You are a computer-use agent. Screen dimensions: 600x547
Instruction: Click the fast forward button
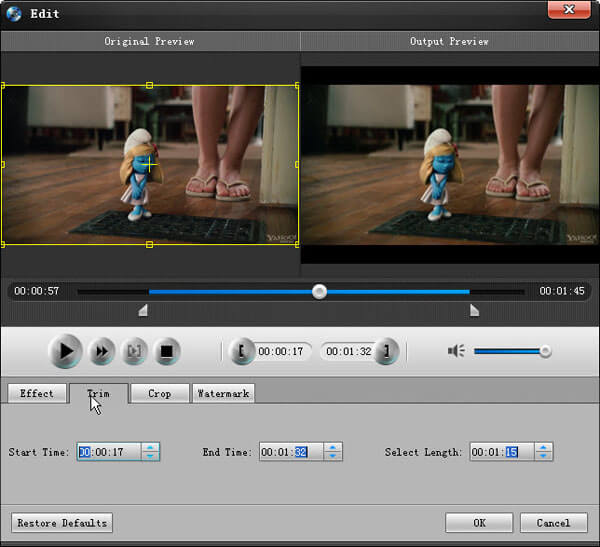click(101, 351)
